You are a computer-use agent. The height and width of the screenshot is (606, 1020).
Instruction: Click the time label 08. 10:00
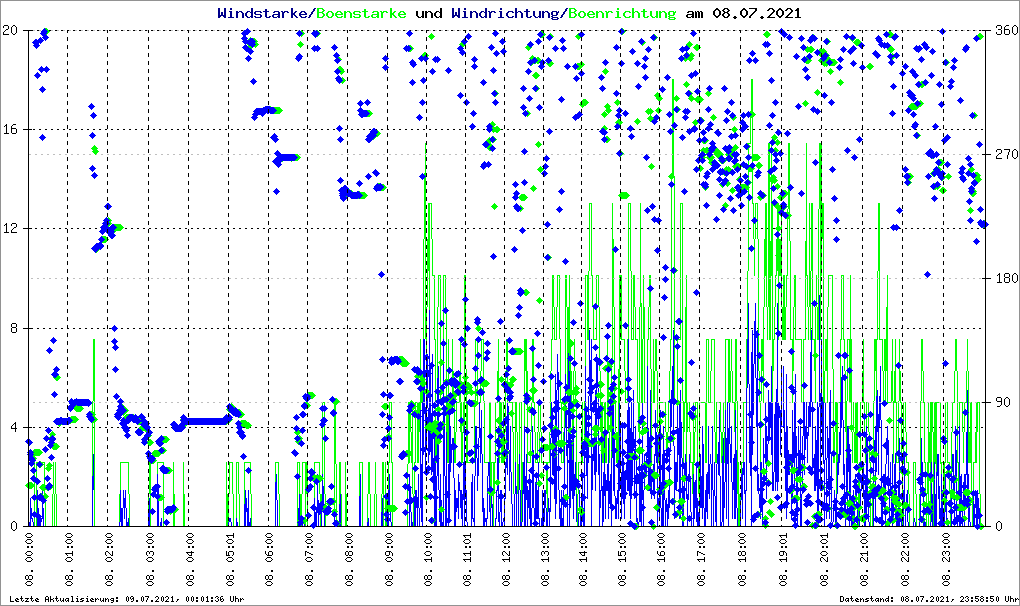pyautogui.click(x=428, y=560)
